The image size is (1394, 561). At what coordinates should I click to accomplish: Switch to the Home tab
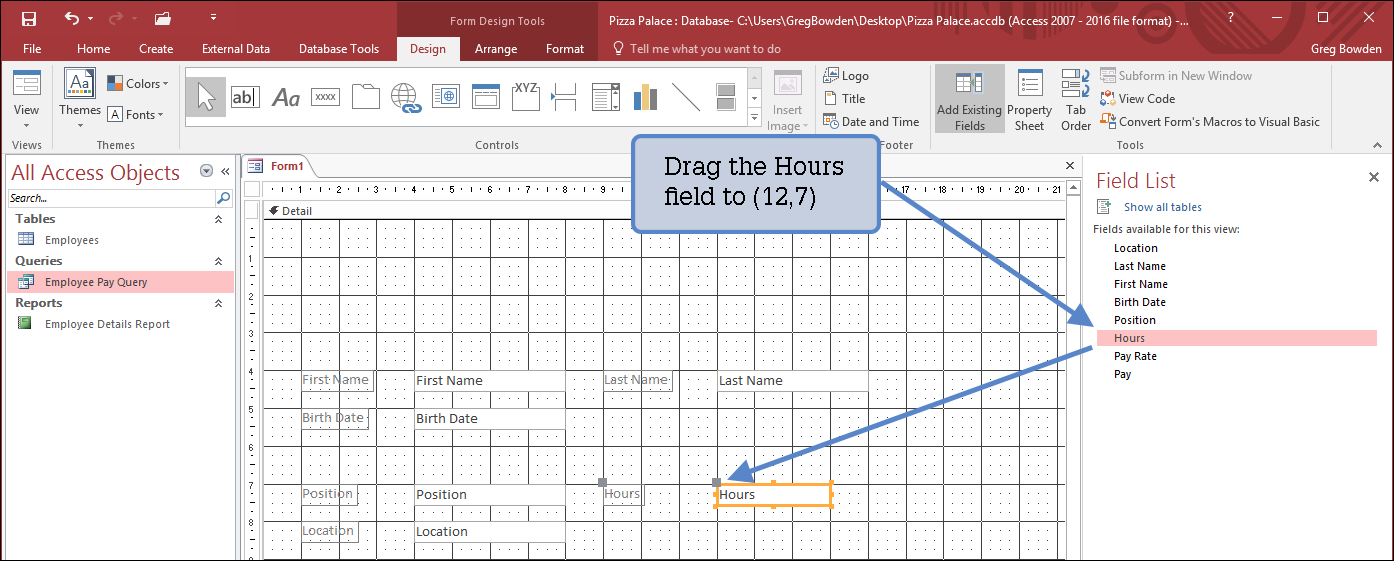(x=94, y=49)
